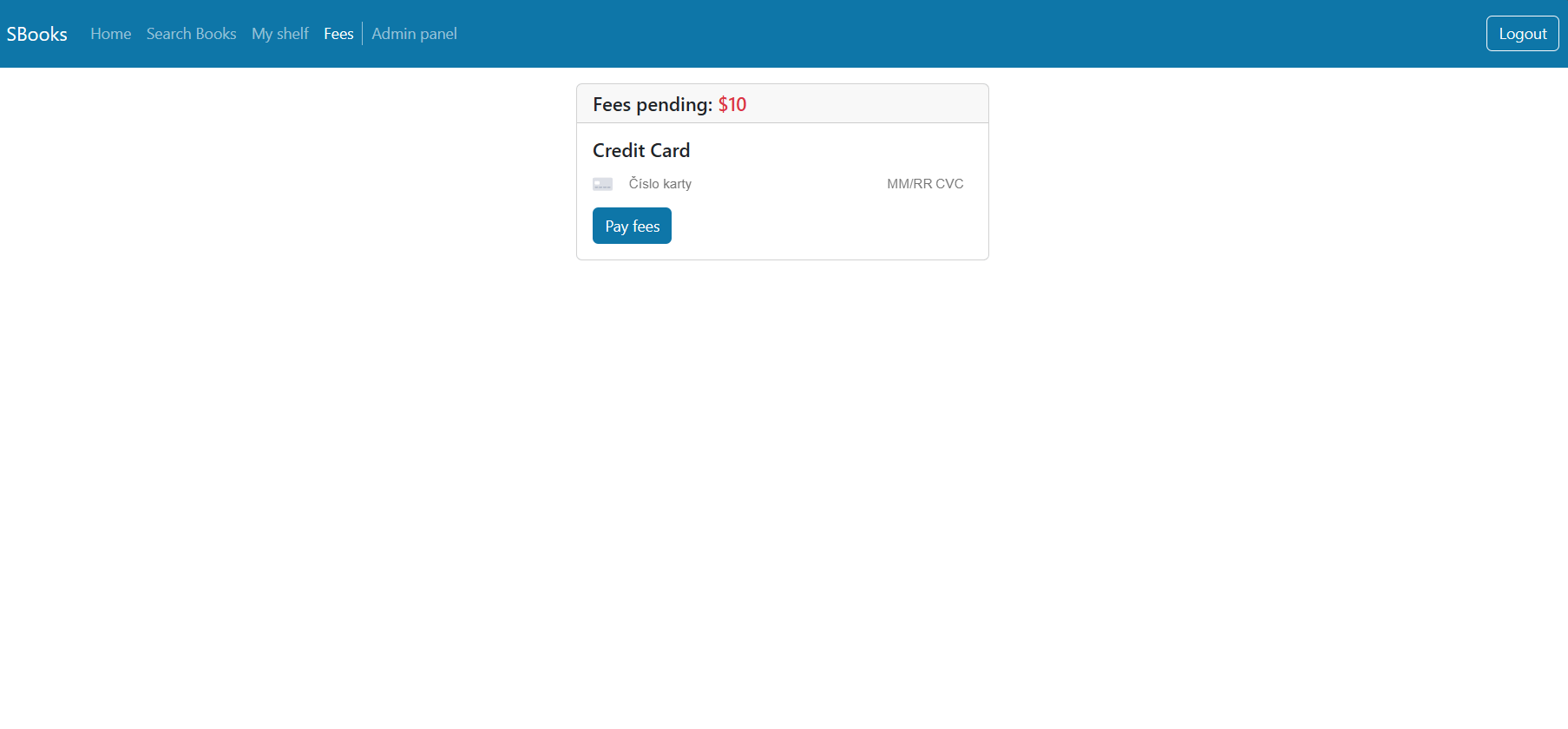This screenshot has height=729, width=1568.
Task: Click the Fees pending card header bar
Action: tap(783, 103)
